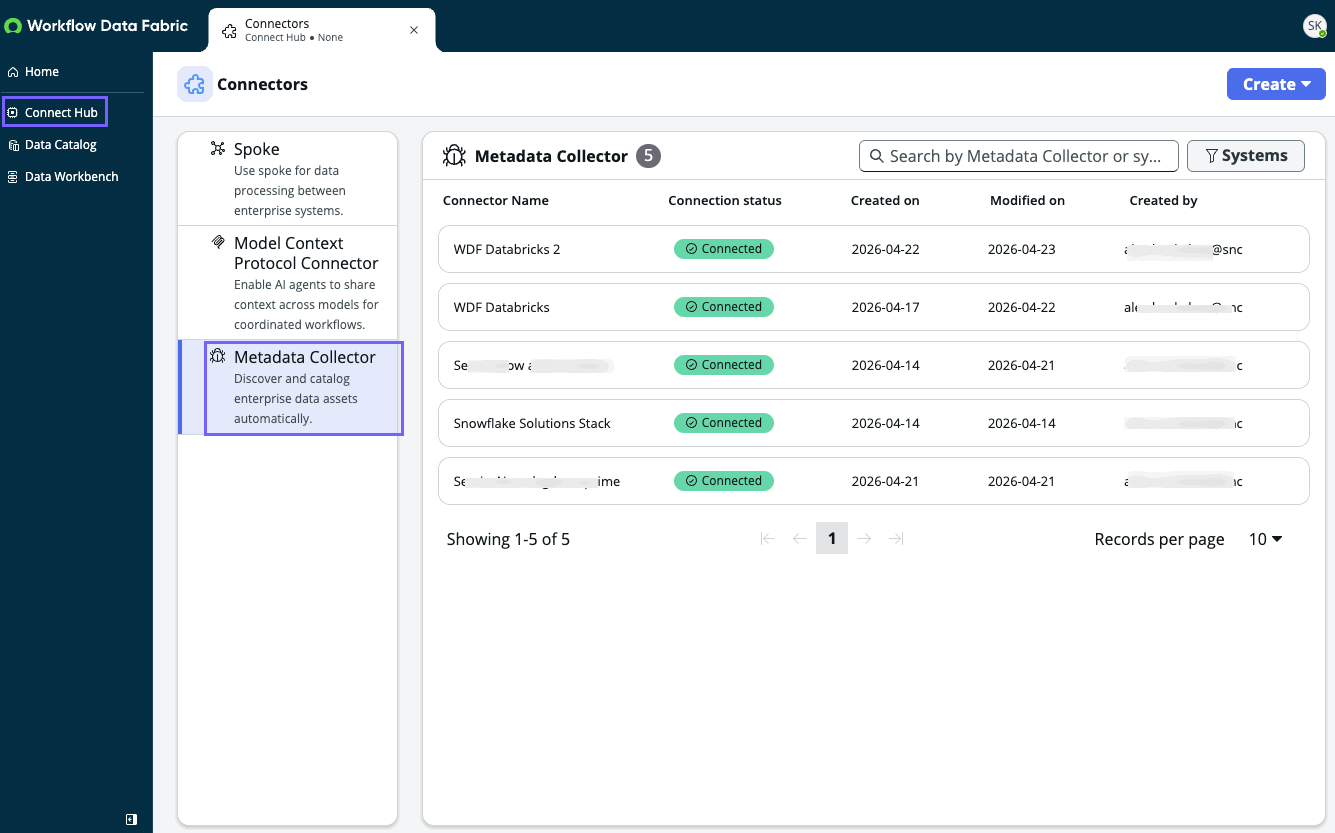Go to last page of results
The image size is (1335, 833).
click(896, 539)
